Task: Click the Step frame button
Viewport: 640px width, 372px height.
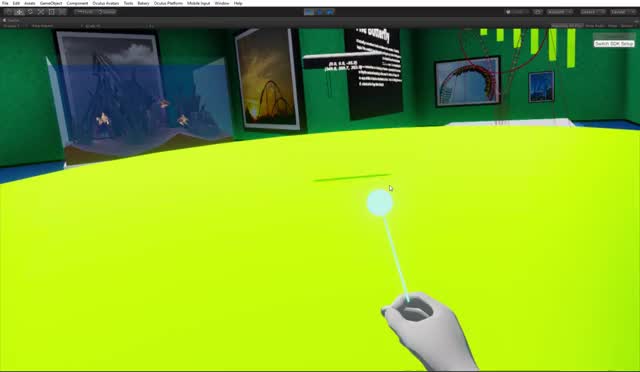Action: click(x=330, y=12)
